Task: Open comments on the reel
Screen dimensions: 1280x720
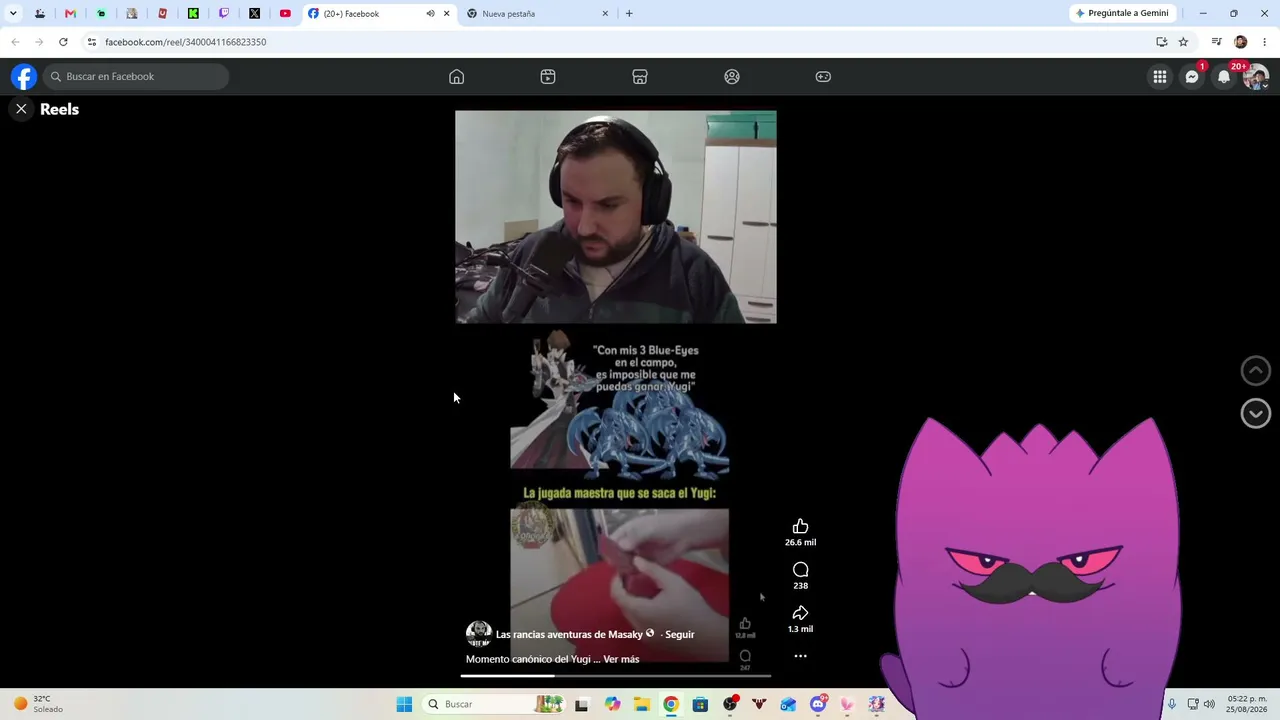Action: (800, 570)
